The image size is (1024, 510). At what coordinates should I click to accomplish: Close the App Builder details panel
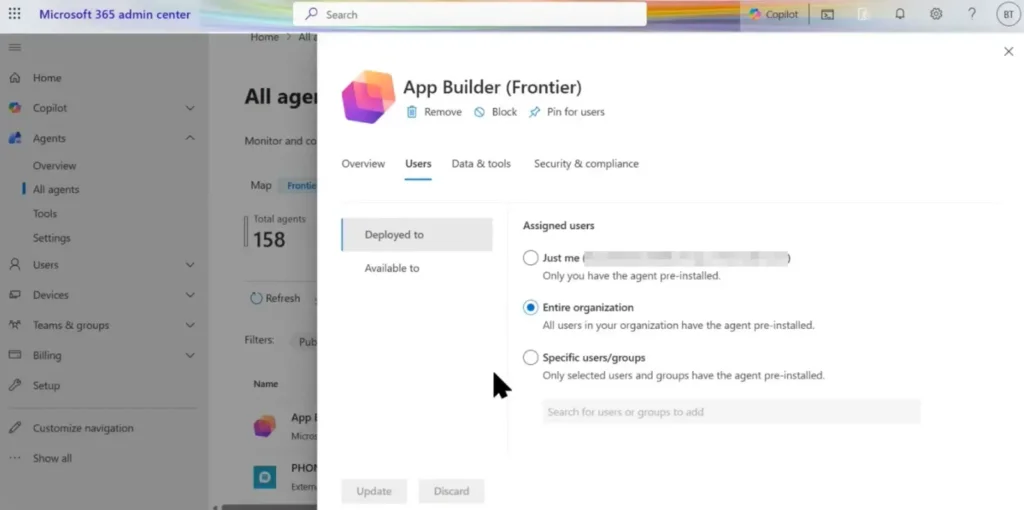[1008, 51]
